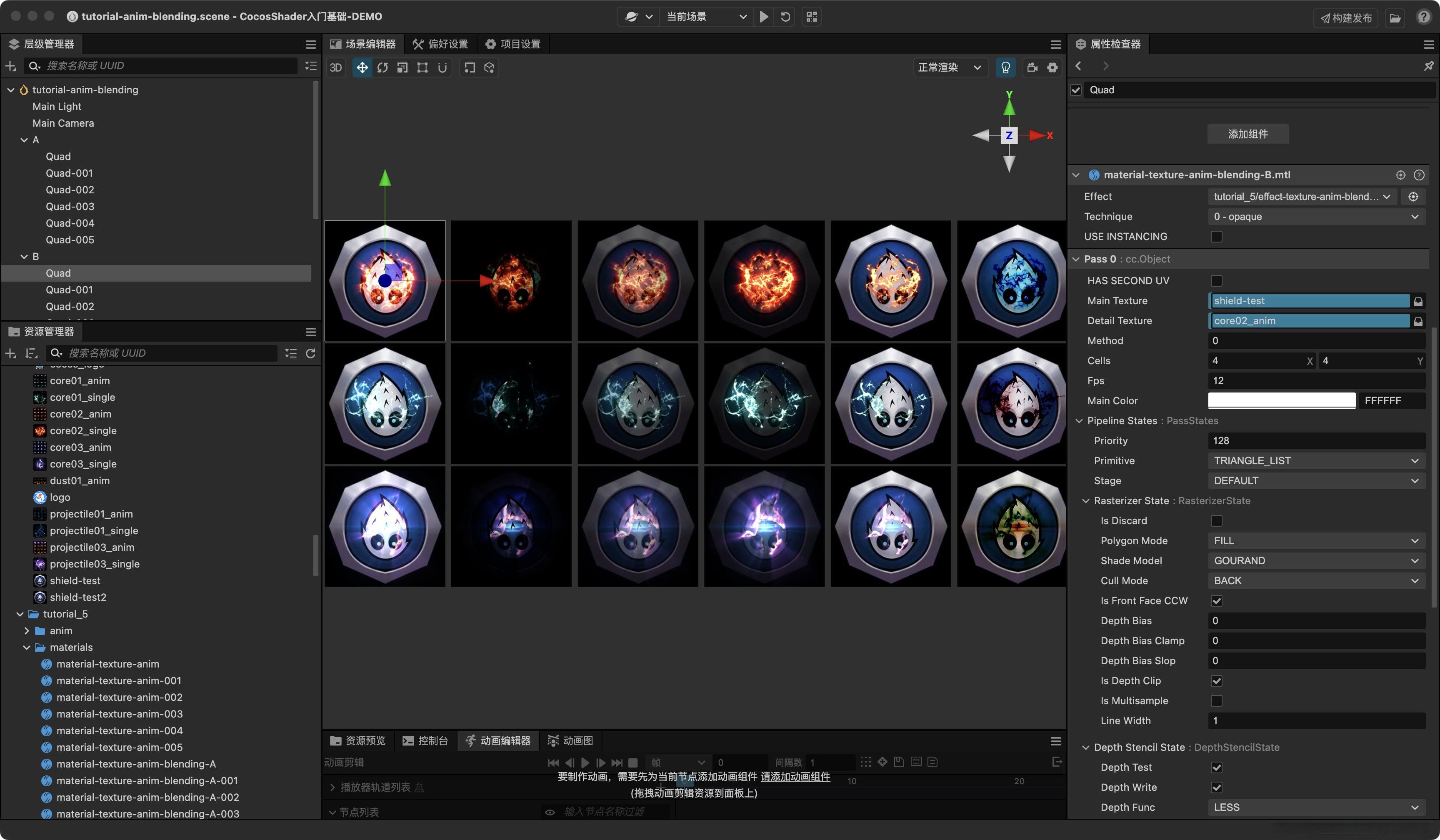Switch to the 项目设置 tab
Viewport: 1440px width, 840px height.
click(512, 45)
